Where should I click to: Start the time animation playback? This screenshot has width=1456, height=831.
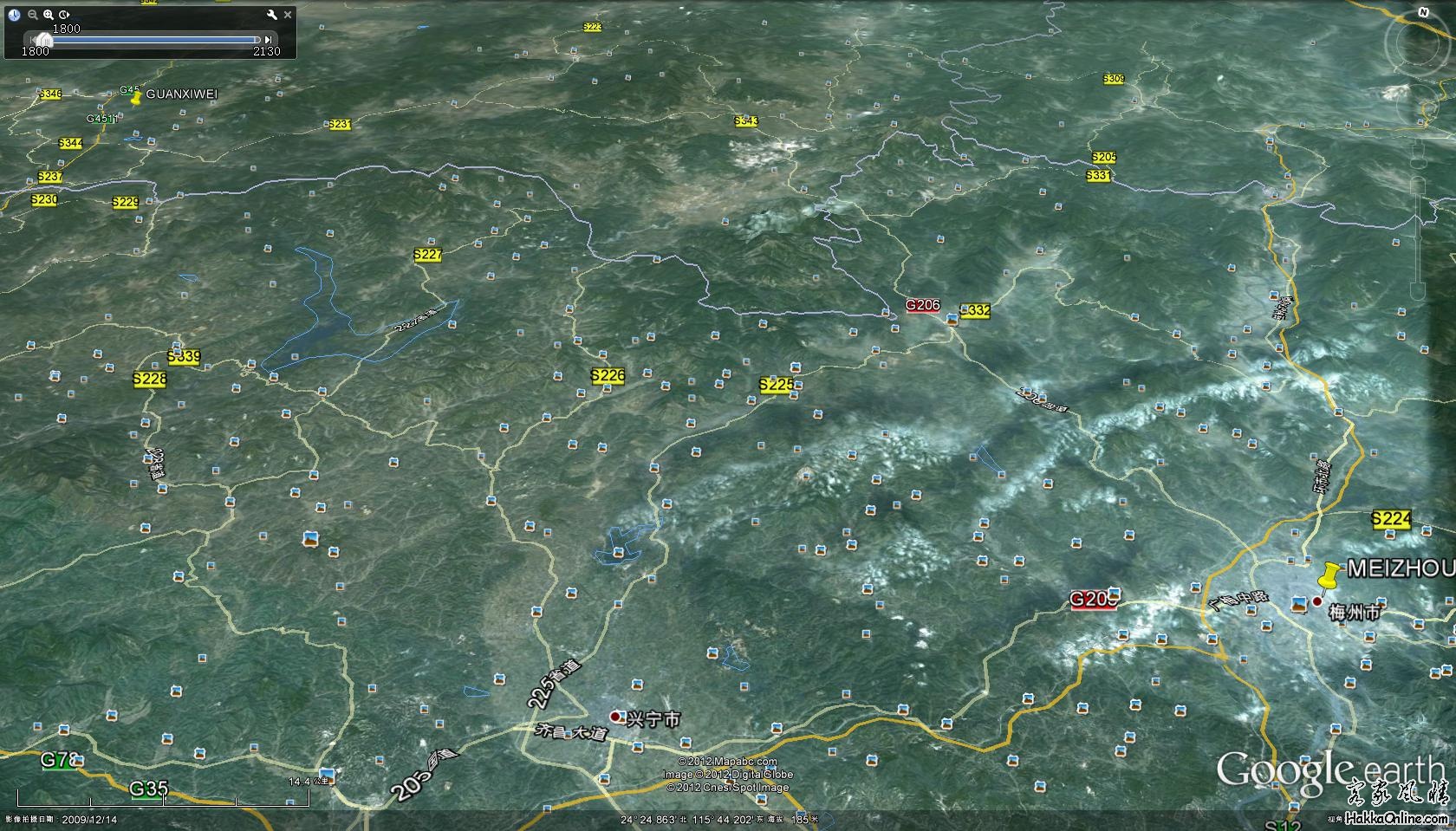65,15
